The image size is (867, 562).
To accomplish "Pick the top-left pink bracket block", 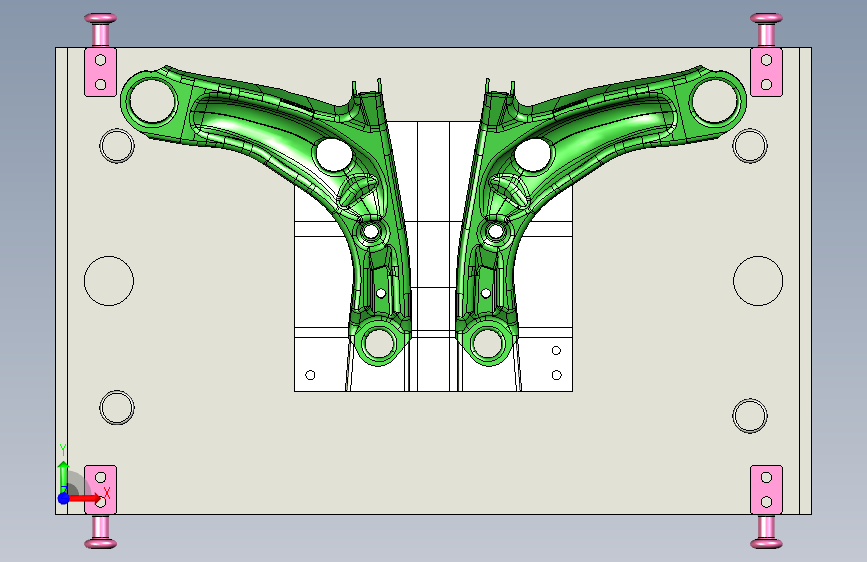I will pos(100,72).
